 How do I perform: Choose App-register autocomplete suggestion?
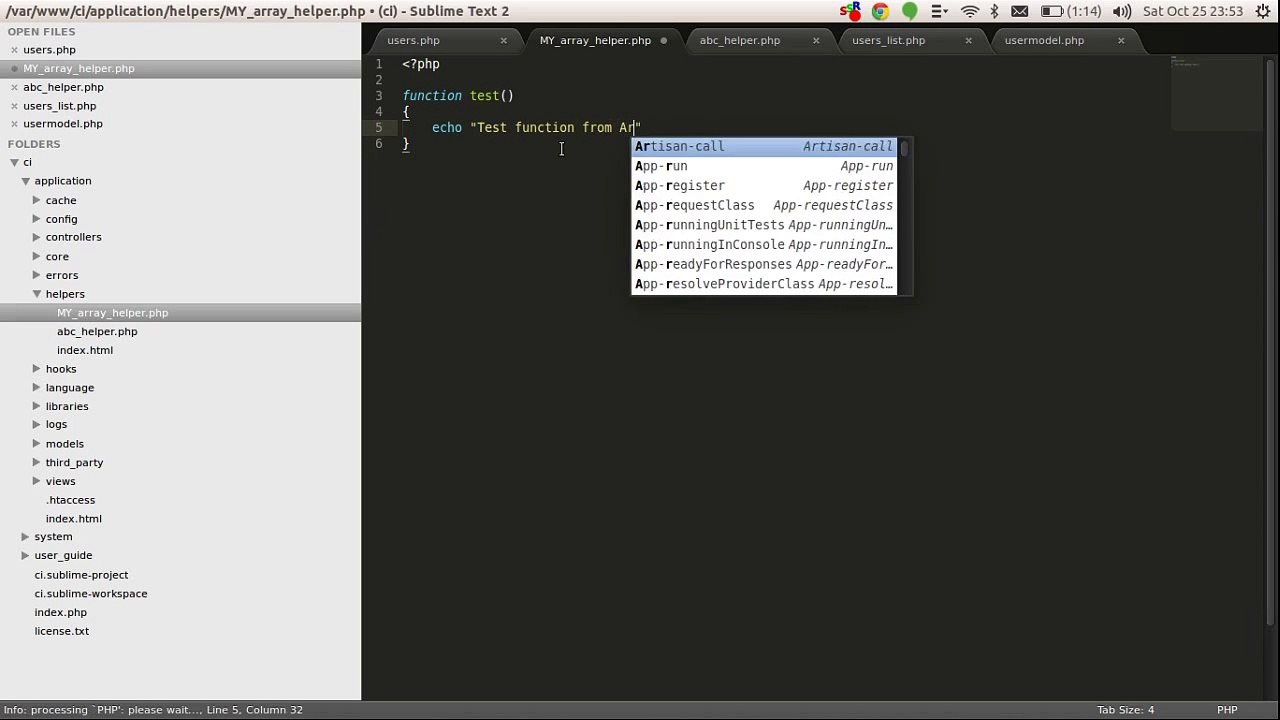point(764,186)
